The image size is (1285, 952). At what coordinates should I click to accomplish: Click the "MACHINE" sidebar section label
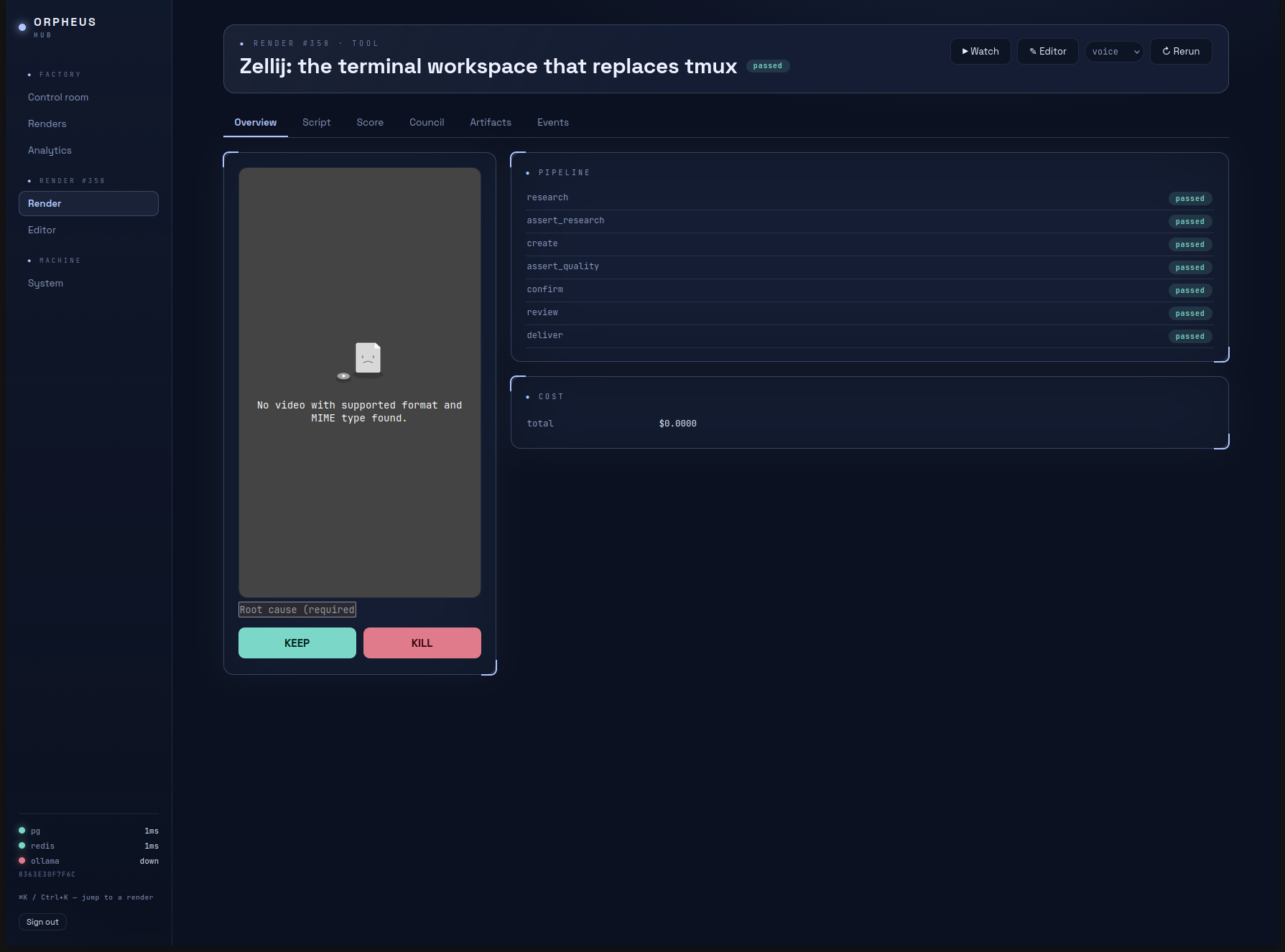(60, 261)
